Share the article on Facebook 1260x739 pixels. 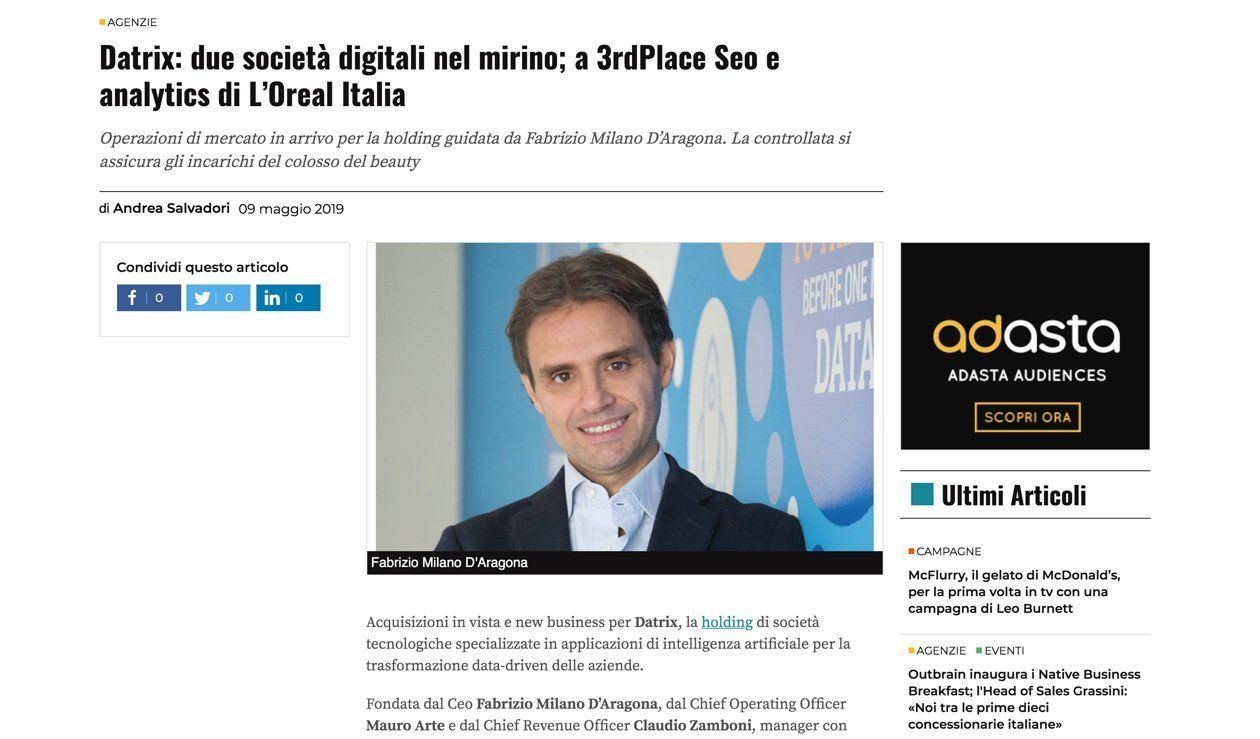pyautogui.click(x=149, y=298)
